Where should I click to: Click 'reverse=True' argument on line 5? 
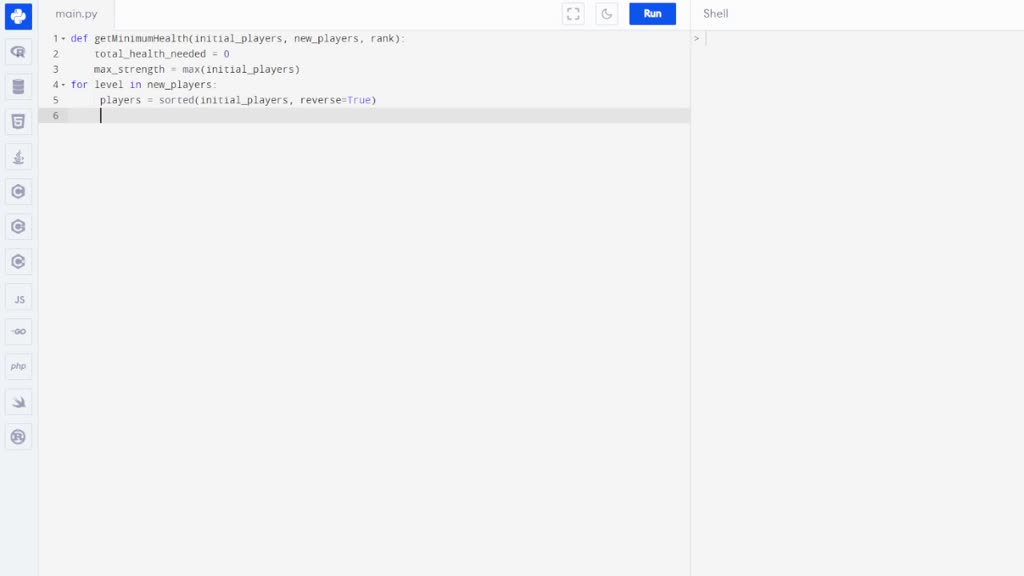click(336, 100)
